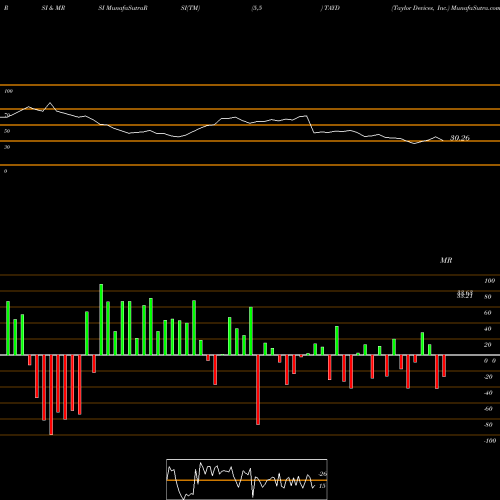The height and width of the screenshot is (500, 500).
Task: Click the 30 label on the RSI axis
Action: click(x=7, y=147)
